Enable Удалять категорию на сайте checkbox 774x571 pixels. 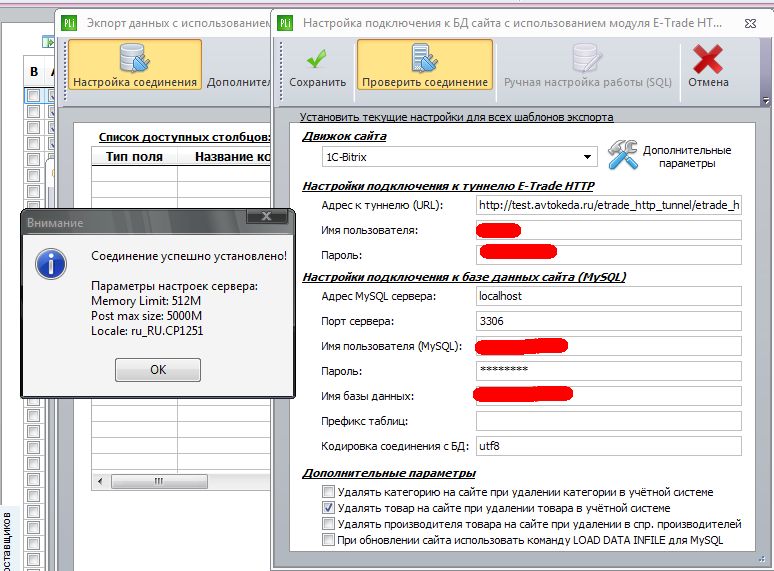328,492
